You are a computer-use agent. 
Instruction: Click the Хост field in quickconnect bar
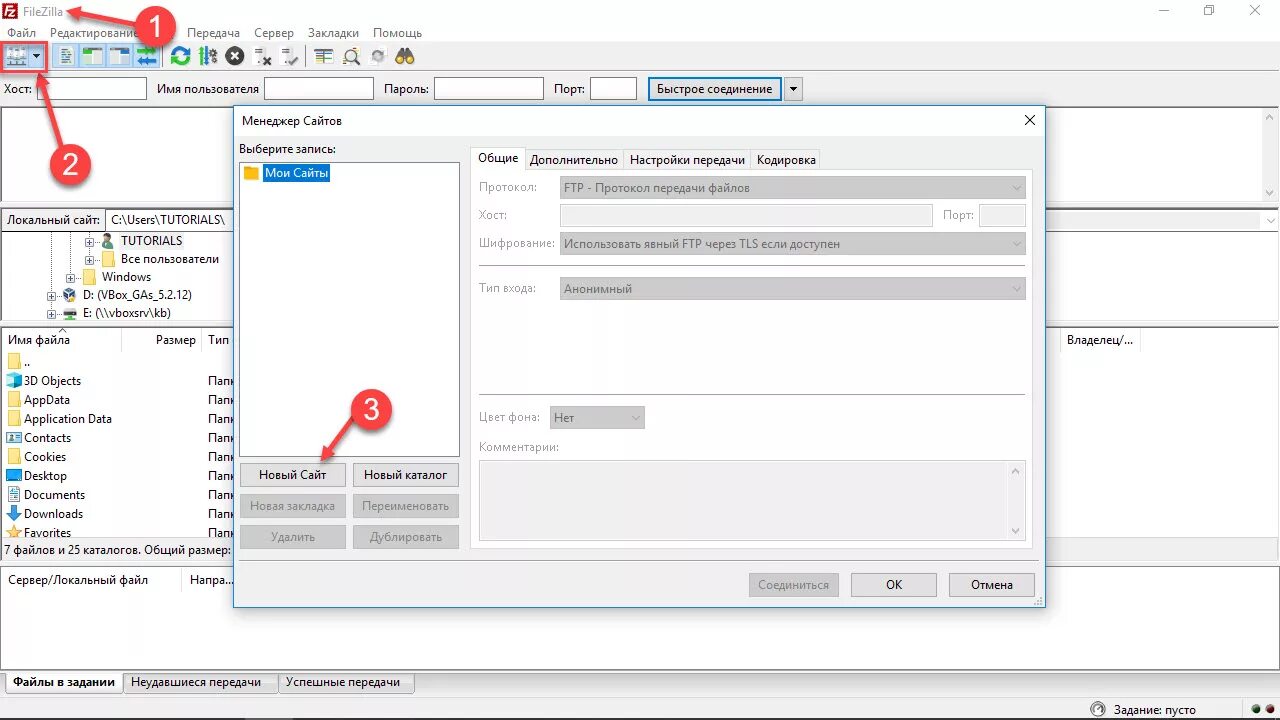coord(92,89)
